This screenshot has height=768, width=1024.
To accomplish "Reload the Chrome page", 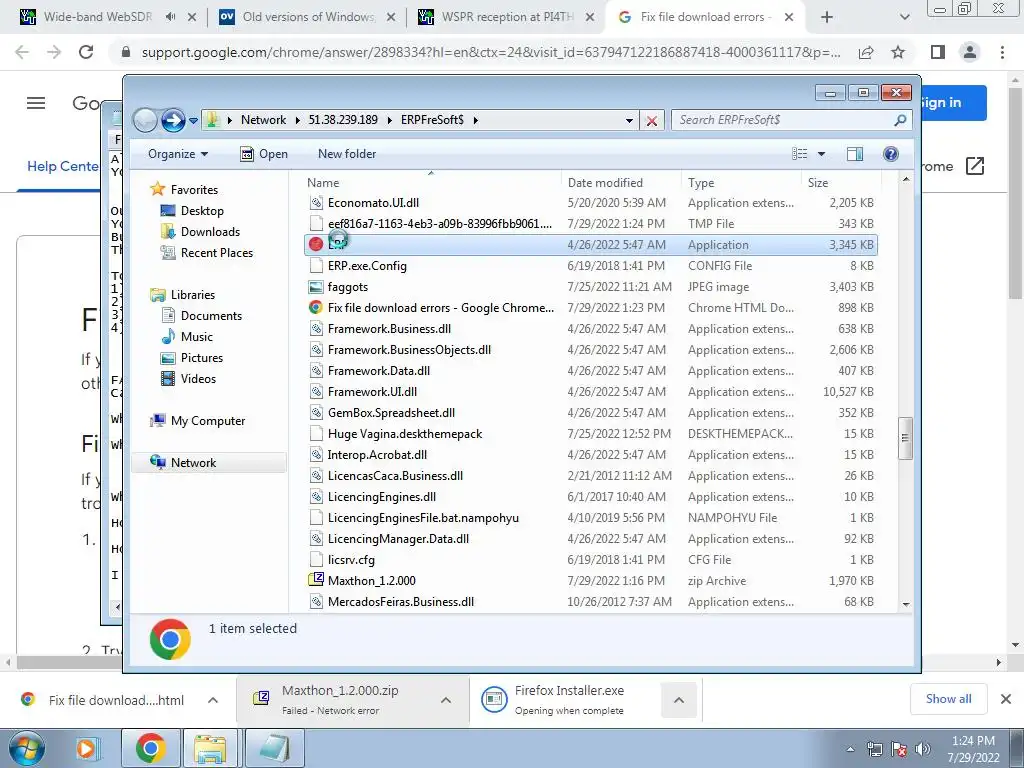I will point(86,52).
